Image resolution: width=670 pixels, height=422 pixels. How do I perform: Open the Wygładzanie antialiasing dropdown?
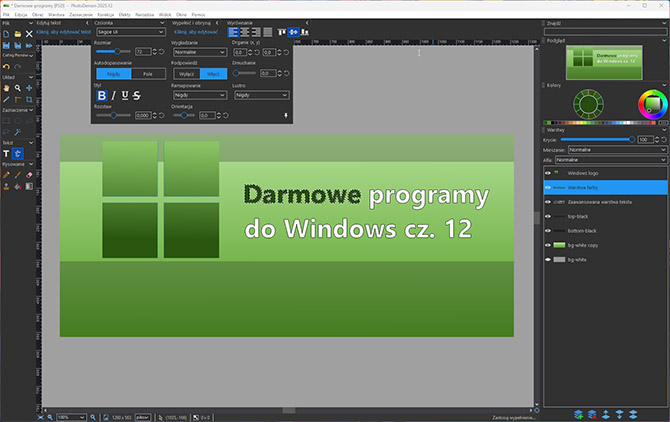coord(200,52)
